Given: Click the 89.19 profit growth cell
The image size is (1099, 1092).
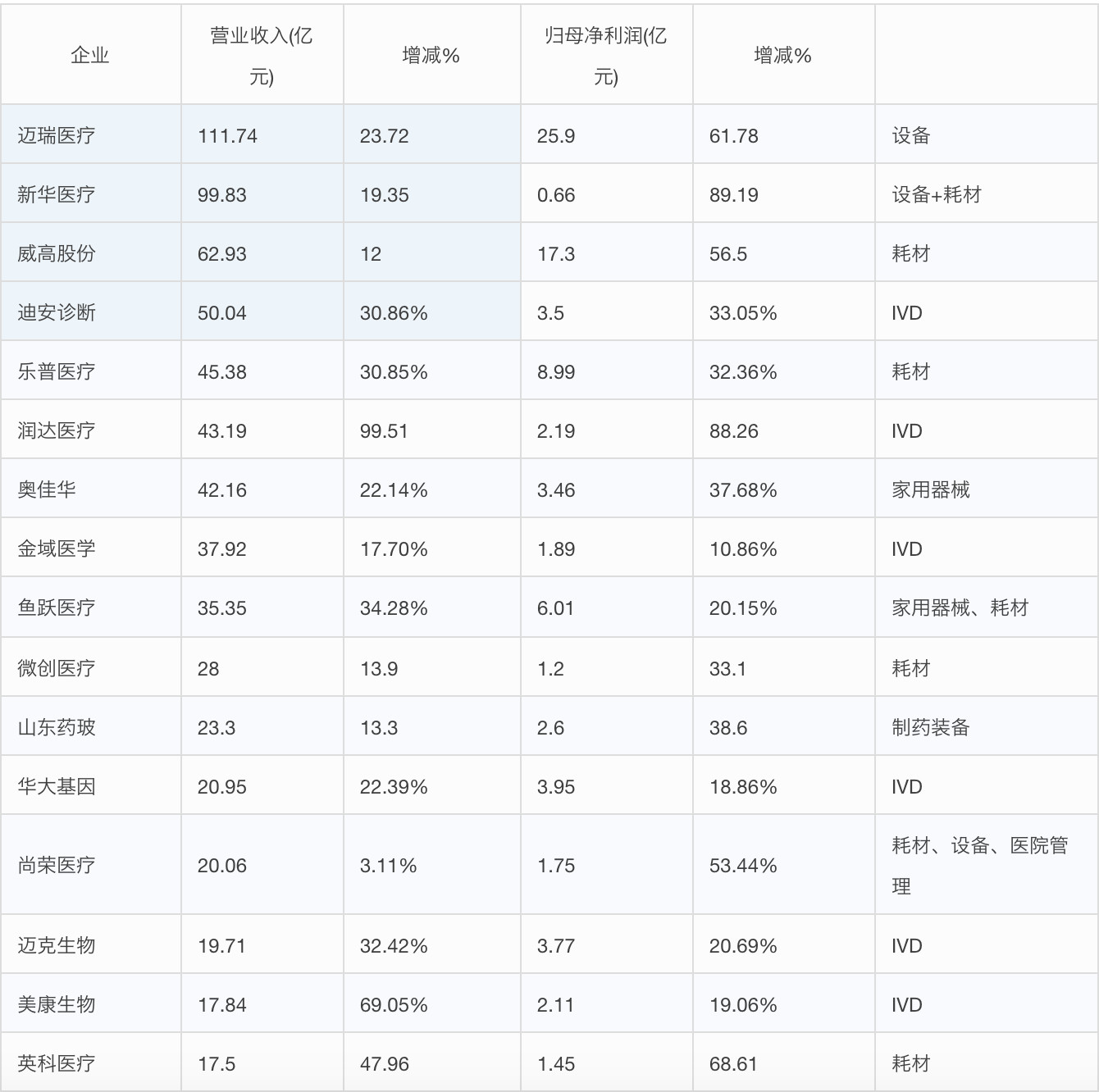Looking at the screenshot, I should click(x=784, y=193).
